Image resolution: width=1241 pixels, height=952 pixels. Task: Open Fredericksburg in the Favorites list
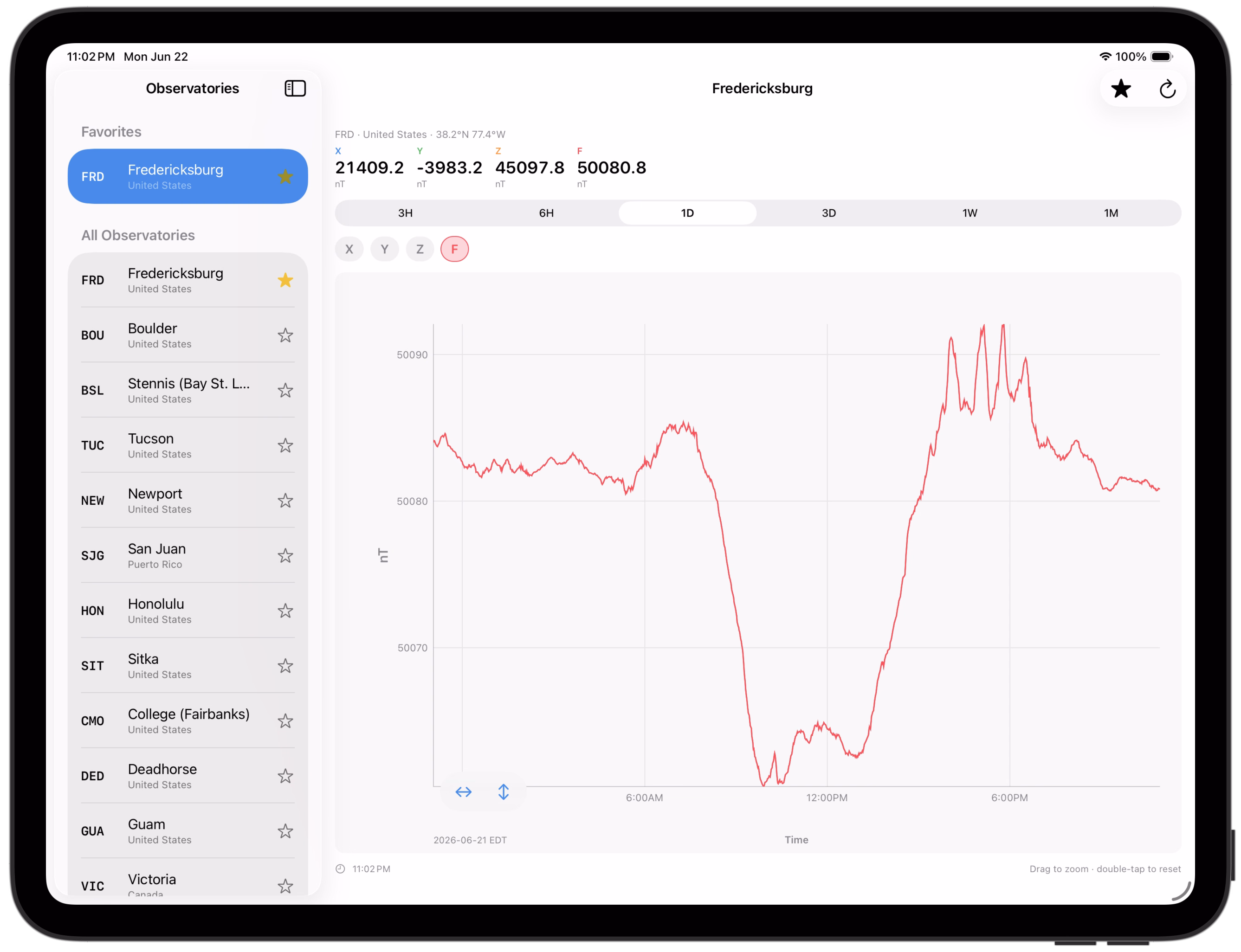(187, 176)
